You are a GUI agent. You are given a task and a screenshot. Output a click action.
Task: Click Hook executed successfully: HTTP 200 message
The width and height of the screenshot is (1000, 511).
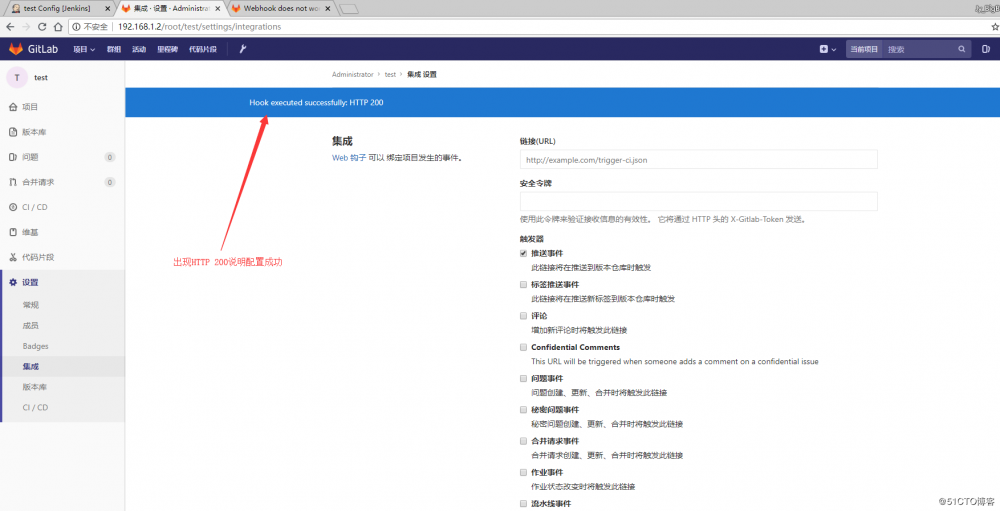click(x=316, y=102)
